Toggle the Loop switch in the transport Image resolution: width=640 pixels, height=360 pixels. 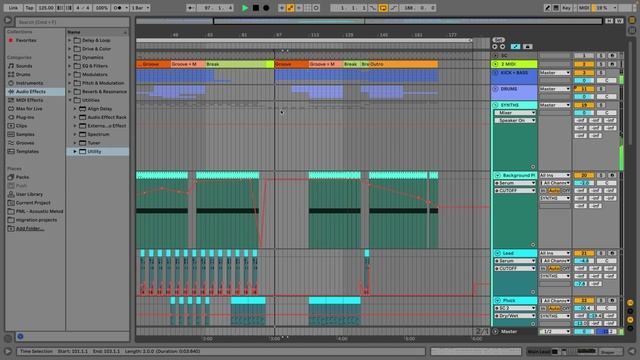(x=383, y=8)
